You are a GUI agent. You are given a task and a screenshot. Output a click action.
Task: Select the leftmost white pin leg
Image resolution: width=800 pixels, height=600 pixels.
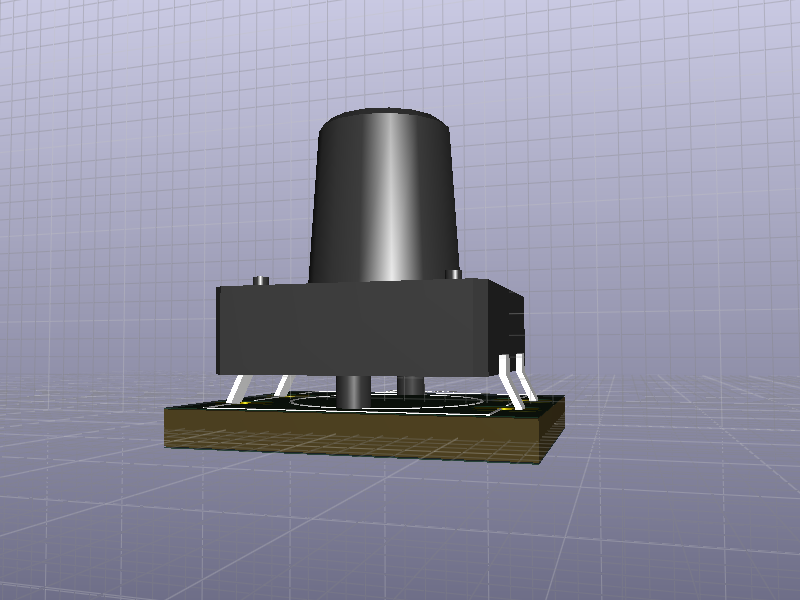coord(239,389)
